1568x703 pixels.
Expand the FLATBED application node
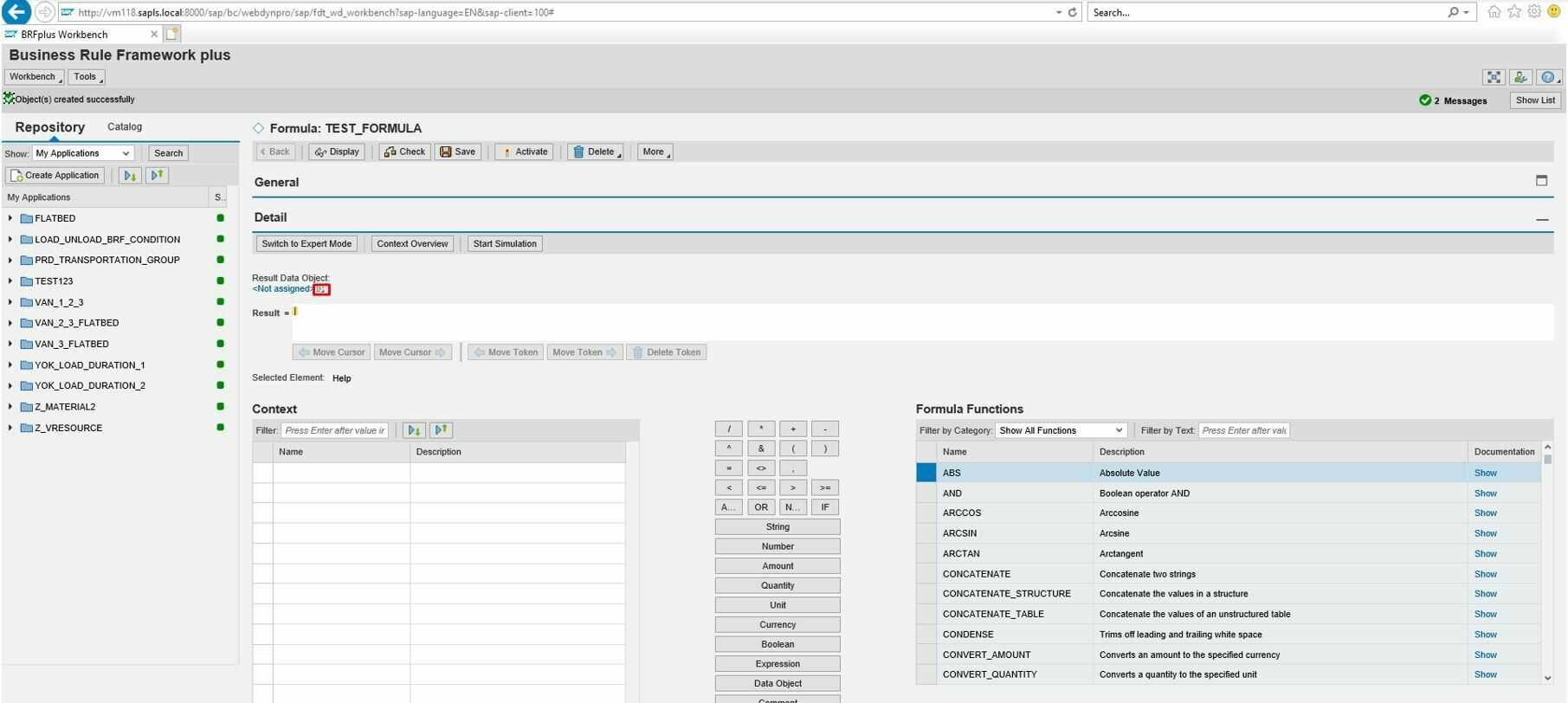point(10,218)
